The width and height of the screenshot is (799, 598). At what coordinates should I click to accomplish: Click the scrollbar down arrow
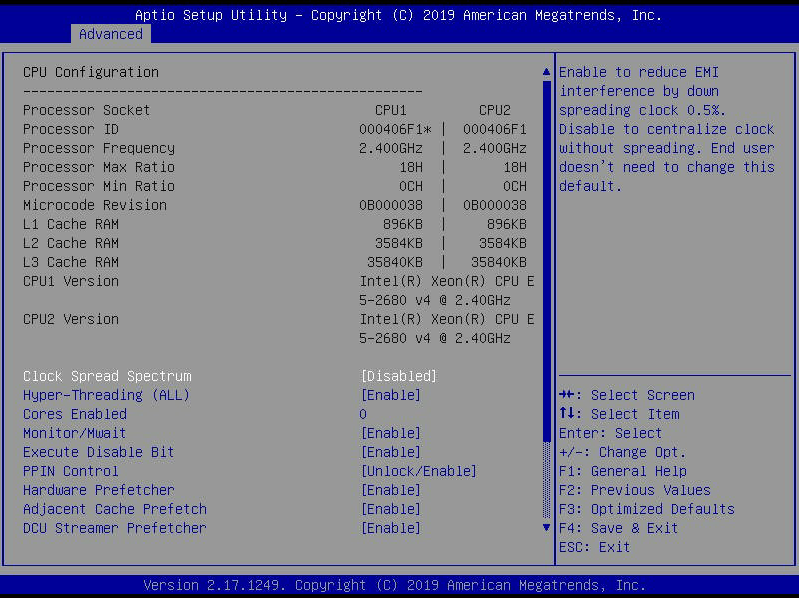pyautogui.click(x=546, y=527)
